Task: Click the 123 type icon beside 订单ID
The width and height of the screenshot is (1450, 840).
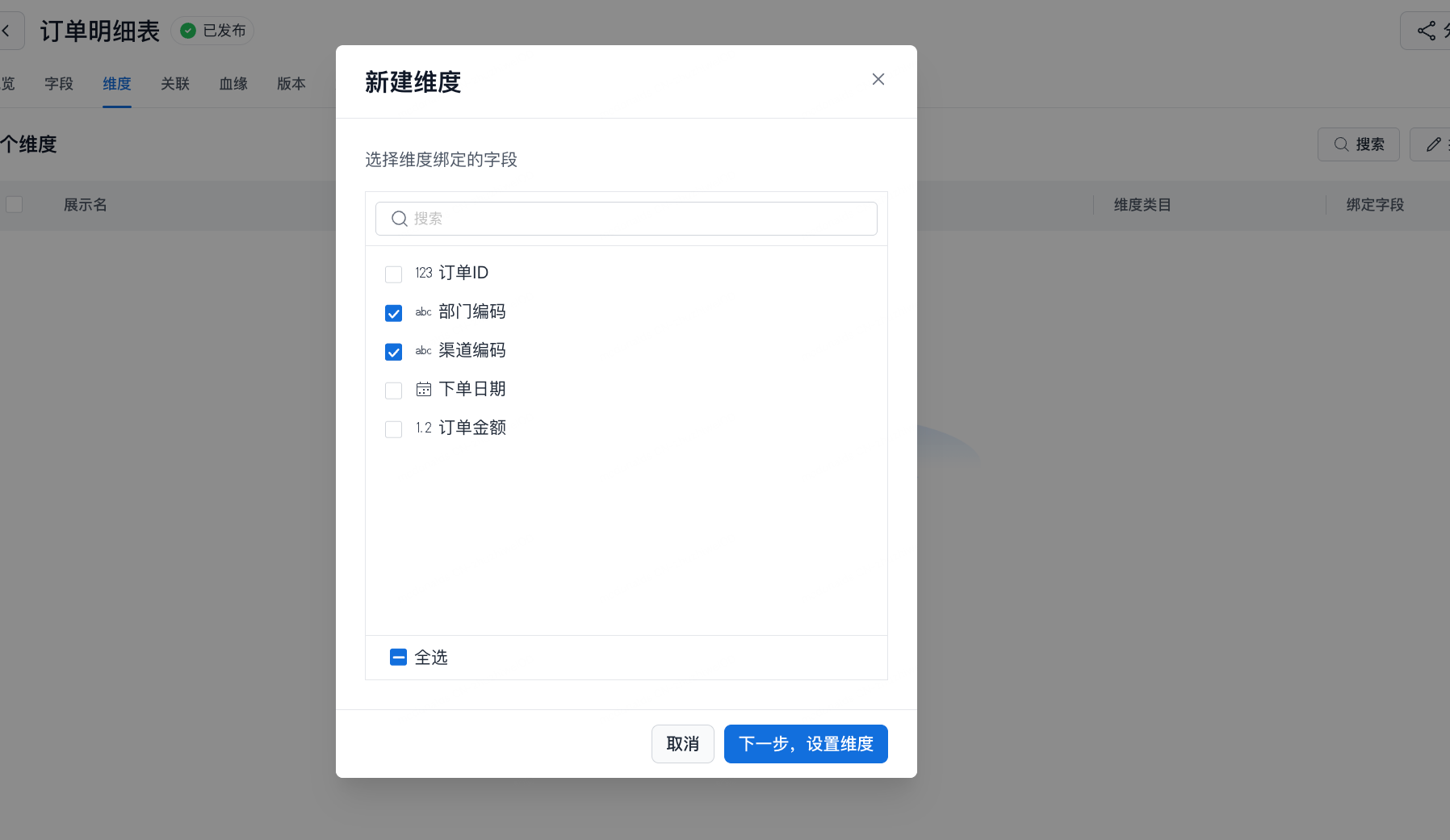Action: coord(424,274)
